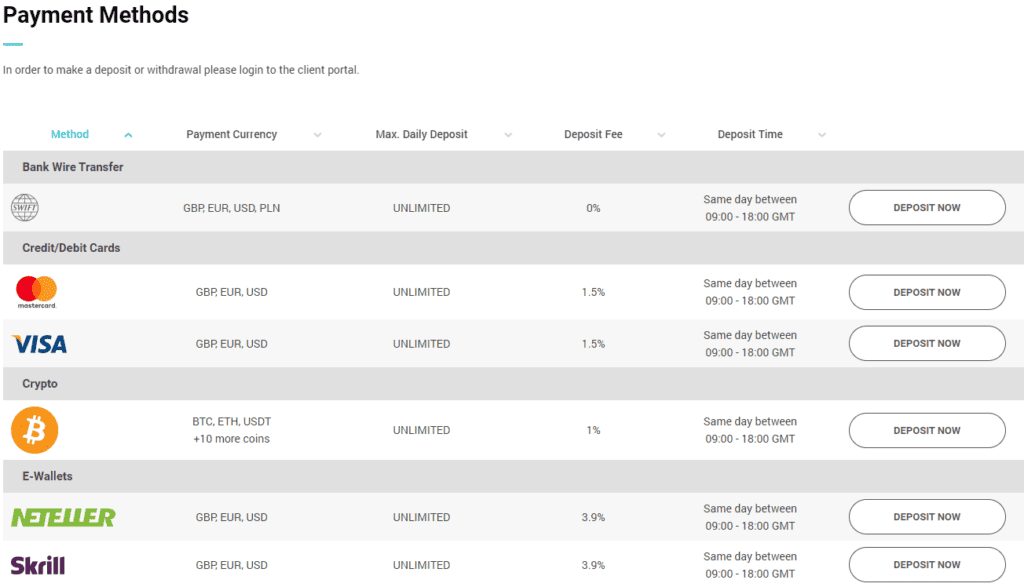Viewport: 1024px width, 587px height.
Task: Click the VISA logo
Action: [x=39, y=344]
